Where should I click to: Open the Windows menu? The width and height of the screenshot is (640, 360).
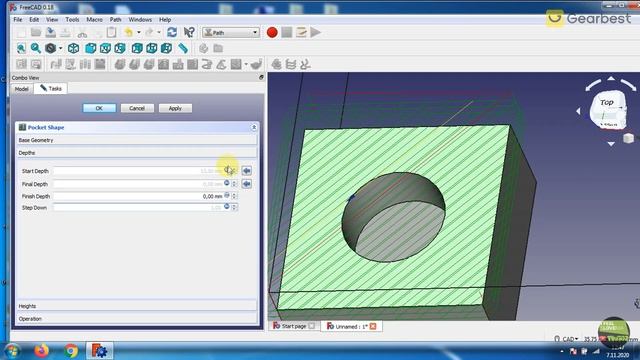coord(140,20)
